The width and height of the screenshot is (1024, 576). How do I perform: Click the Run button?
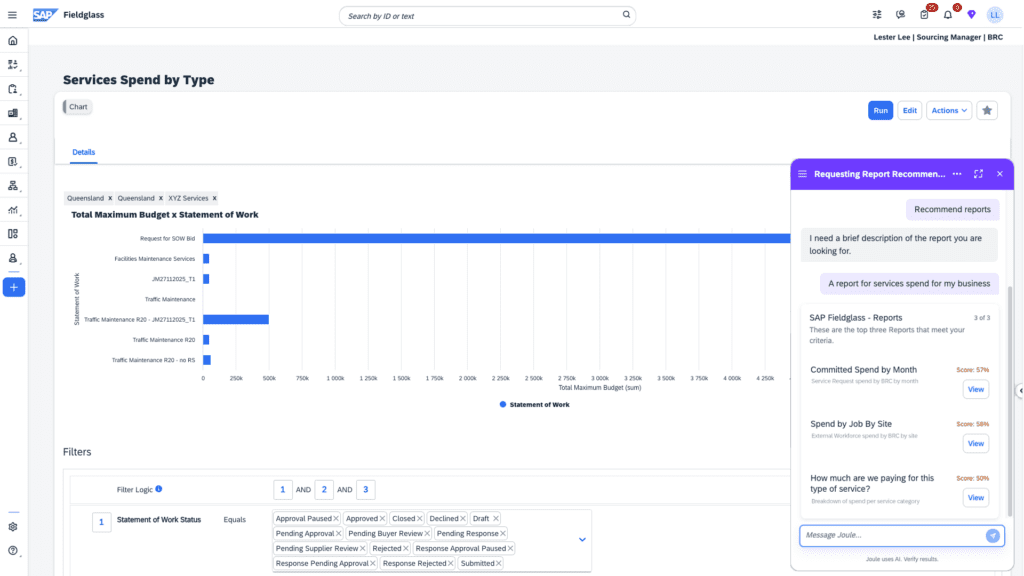click(880, 110)
